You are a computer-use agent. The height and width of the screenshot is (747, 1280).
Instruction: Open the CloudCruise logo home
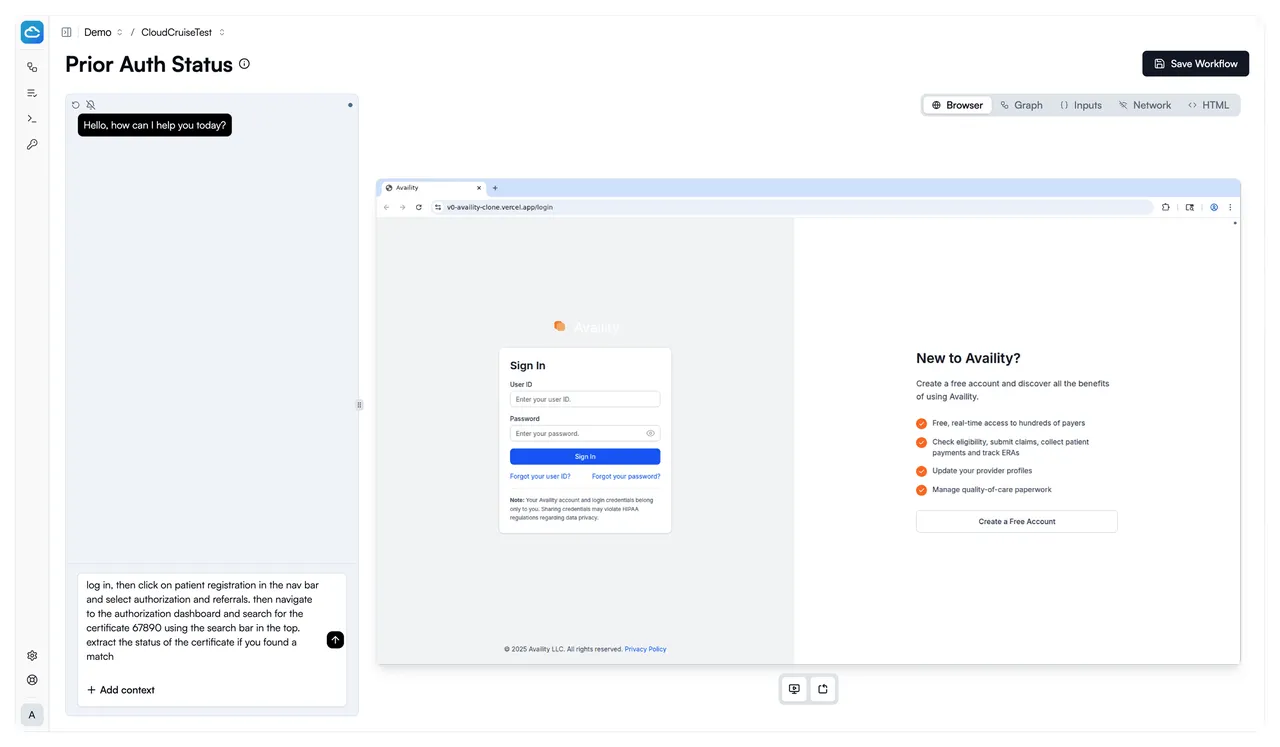click(32, 32)
